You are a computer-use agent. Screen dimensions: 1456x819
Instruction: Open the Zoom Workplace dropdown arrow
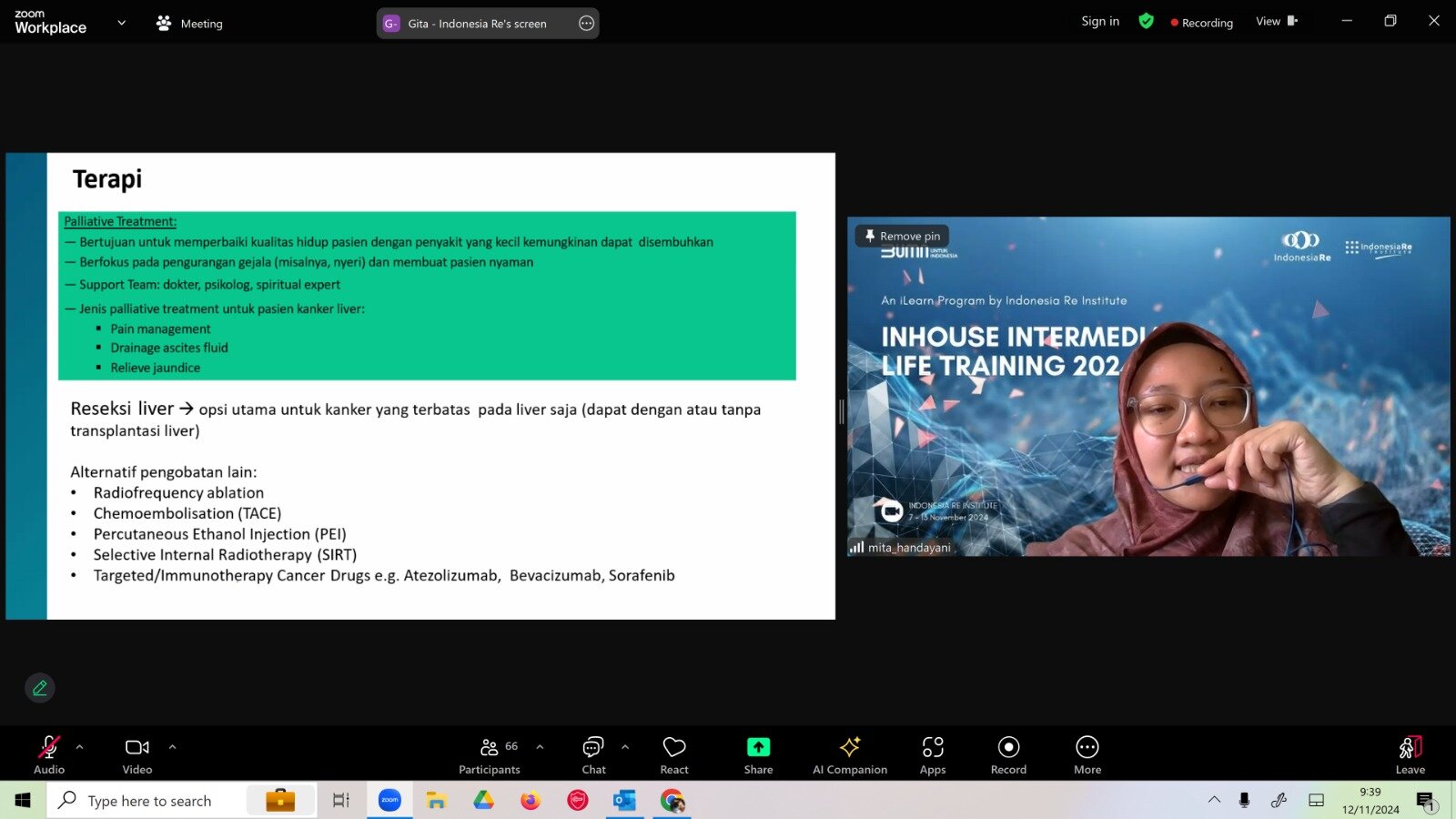coord(122,23)
